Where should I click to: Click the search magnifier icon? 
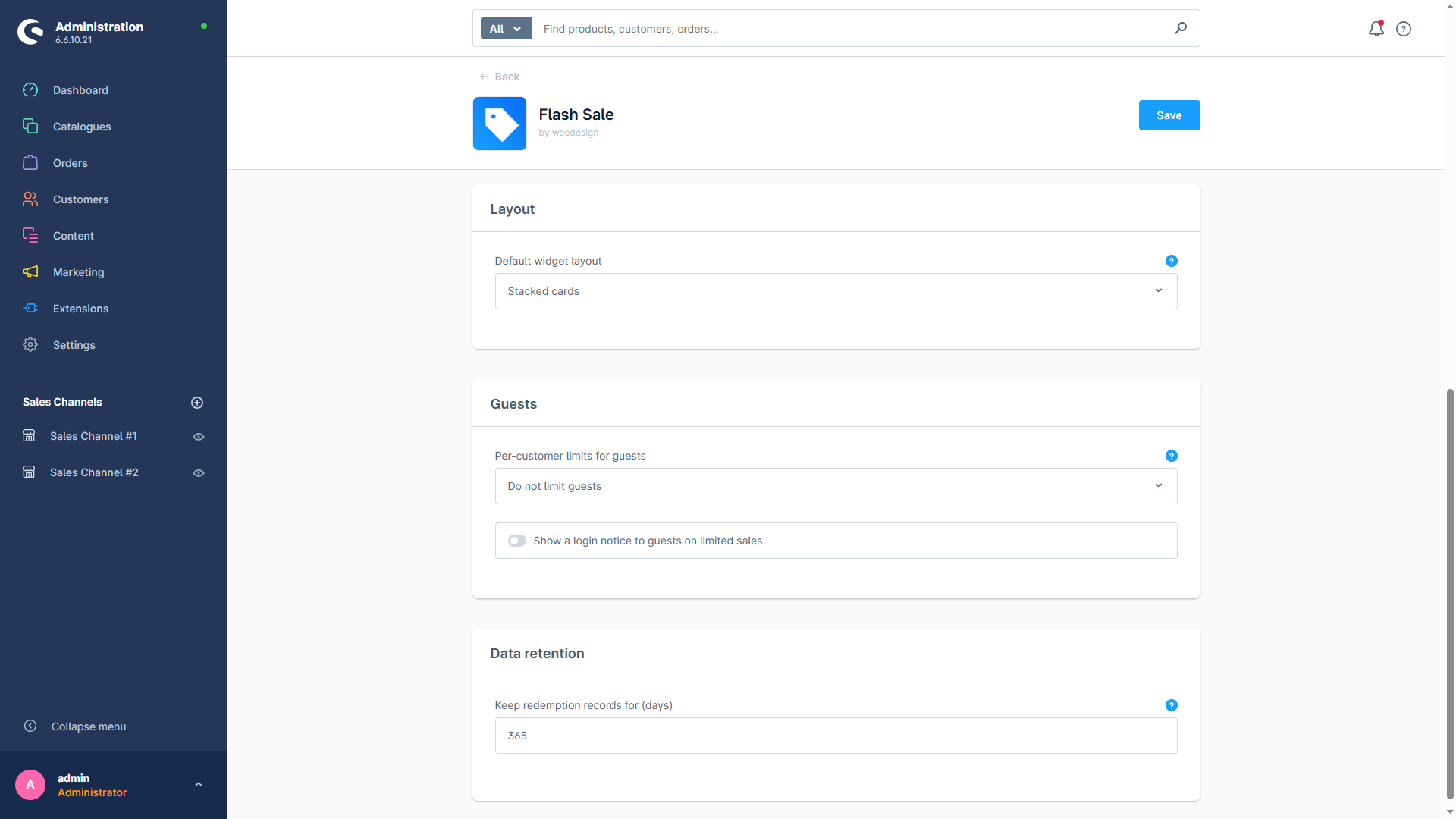[x=1181, y=28]
